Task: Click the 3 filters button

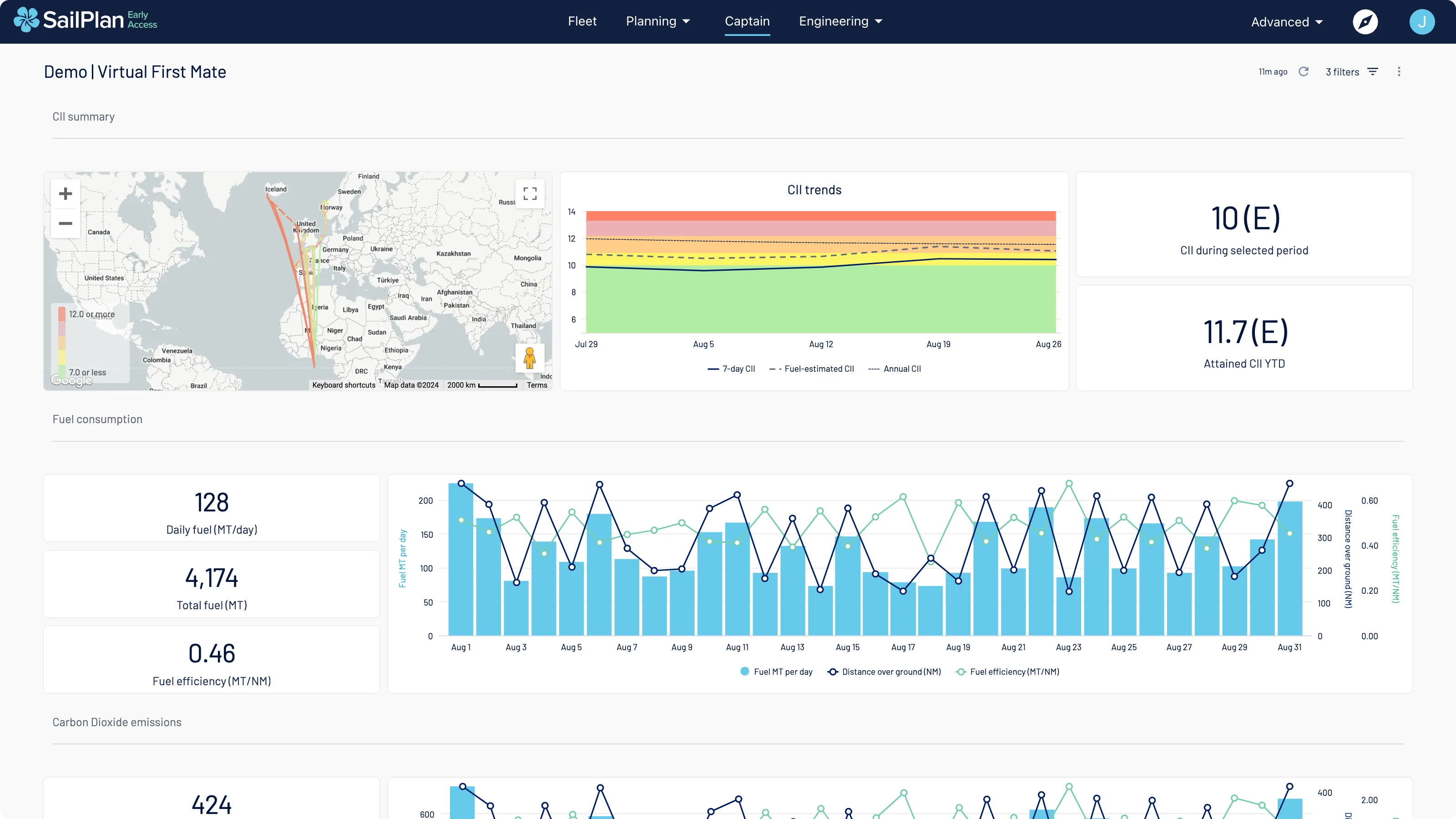Action: coord(1352,72)
